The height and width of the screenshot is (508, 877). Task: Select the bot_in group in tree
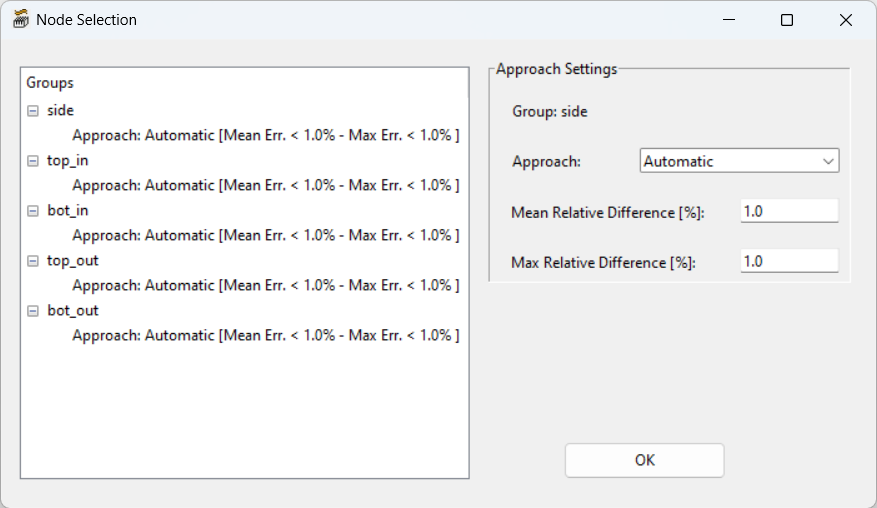[x=68, y=210]
